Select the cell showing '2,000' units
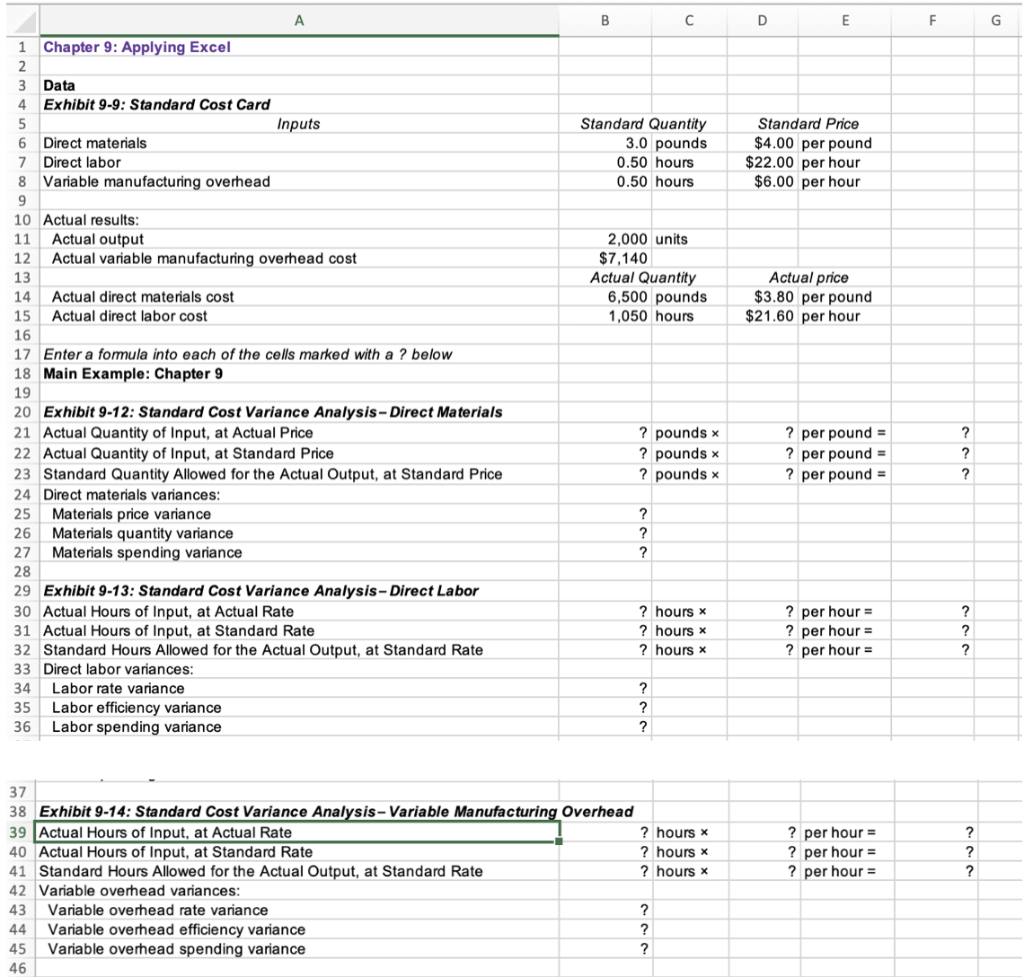The image size is (1024, 977). pyautogui.click(x=604, y=238)
